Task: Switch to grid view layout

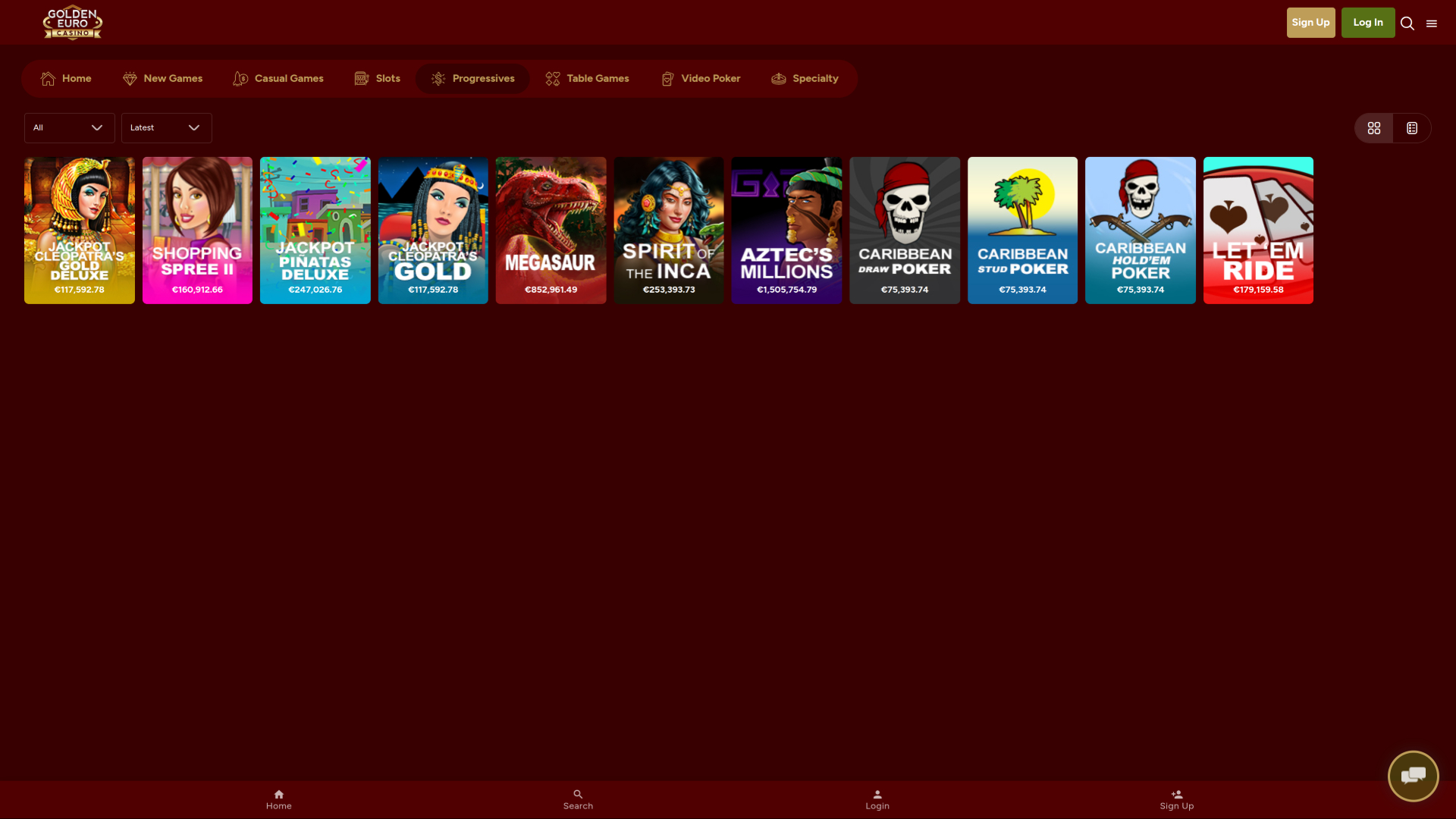Action: tap(1373, 127)
